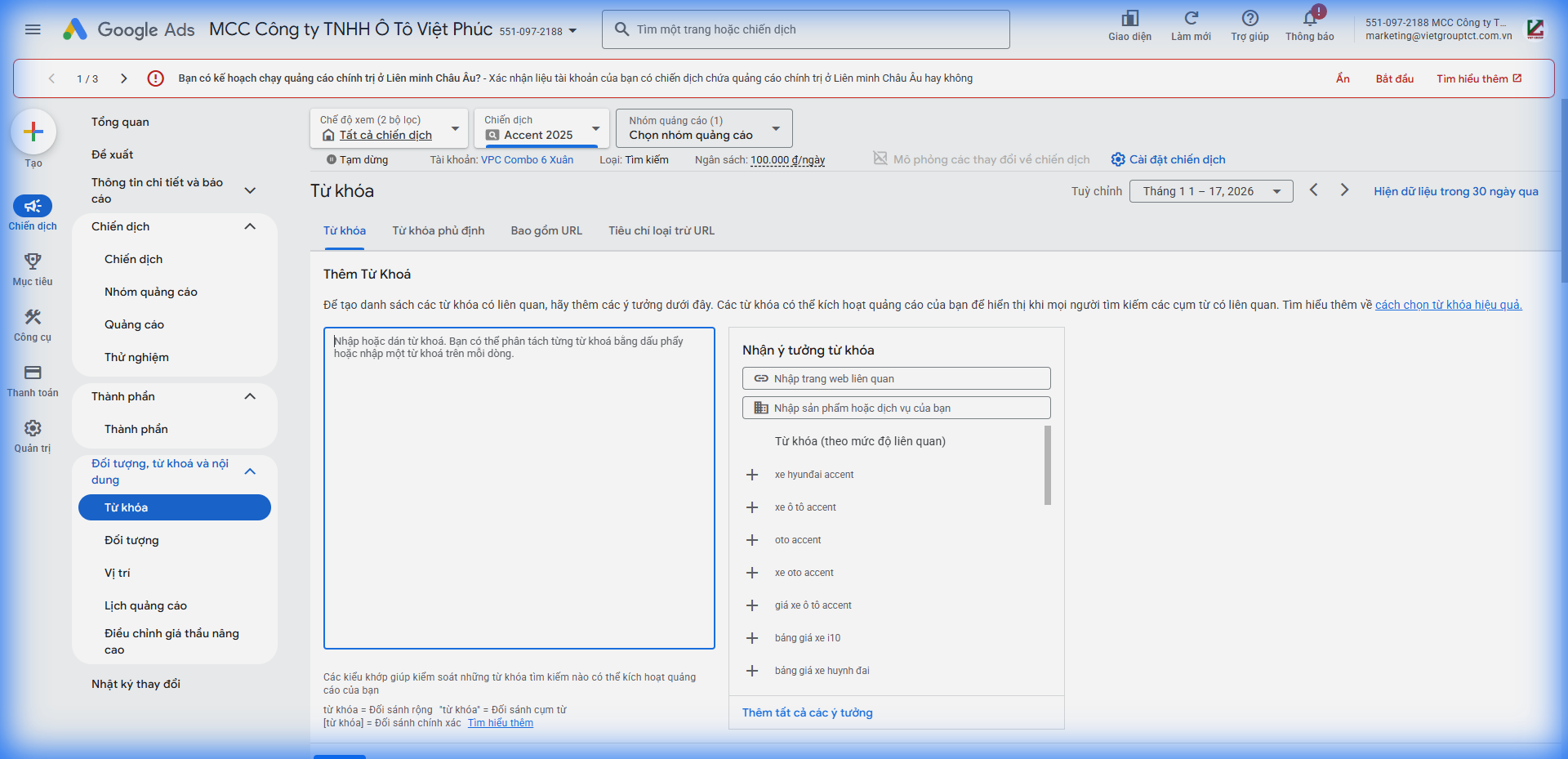Screen dimensions: 1568x759
Task: Switch to Từ khóa phủ định tab
Action: click(x=438, y=230)
